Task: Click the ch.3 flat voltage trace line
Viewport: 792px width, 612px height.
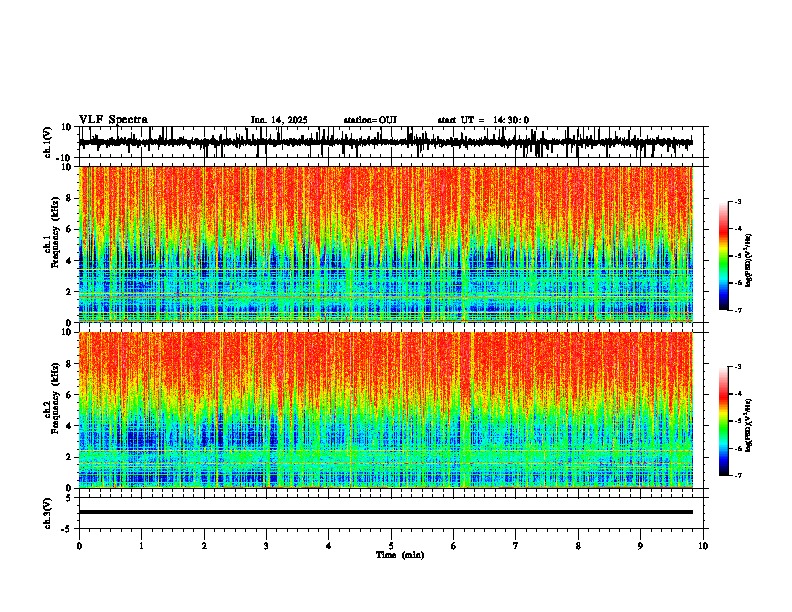Action: (385, 512)
